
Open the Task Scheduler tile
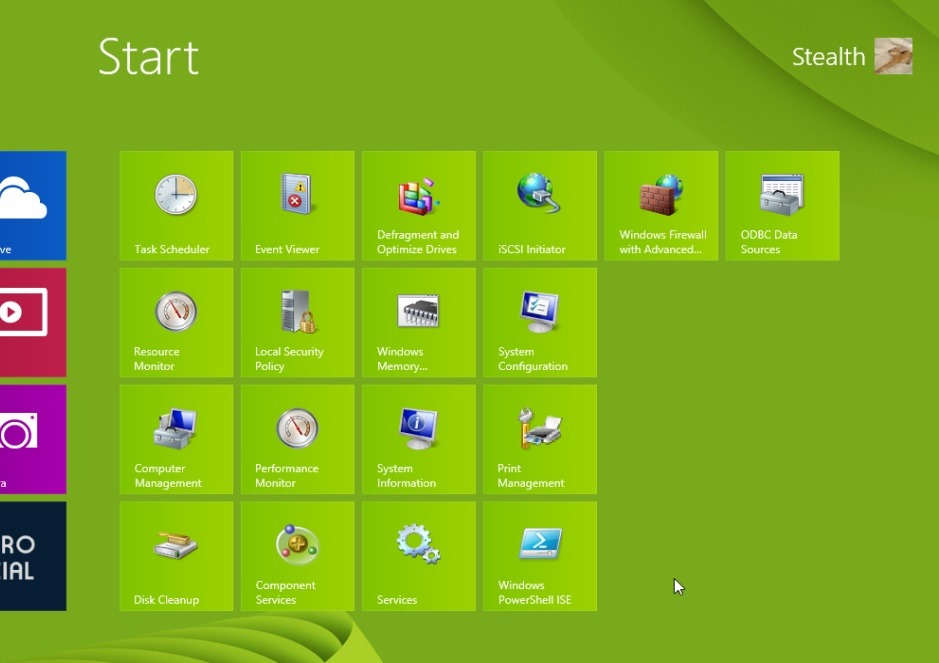point(176,205)
